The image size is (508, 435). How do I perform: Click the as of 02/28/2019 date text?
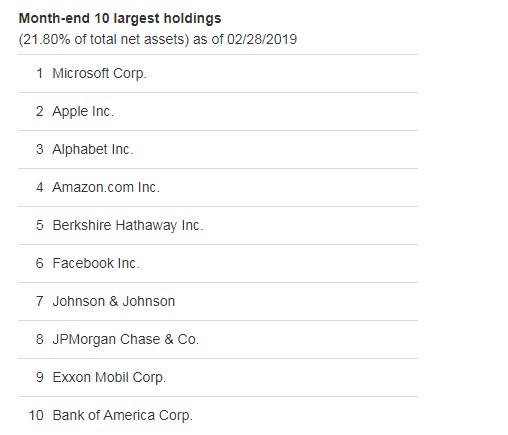click(245, 39)
